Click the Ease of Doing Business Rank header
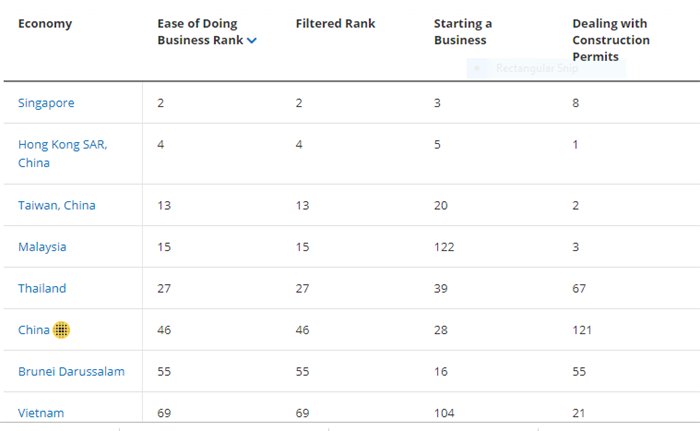The image size is (700, 431). 200,32
